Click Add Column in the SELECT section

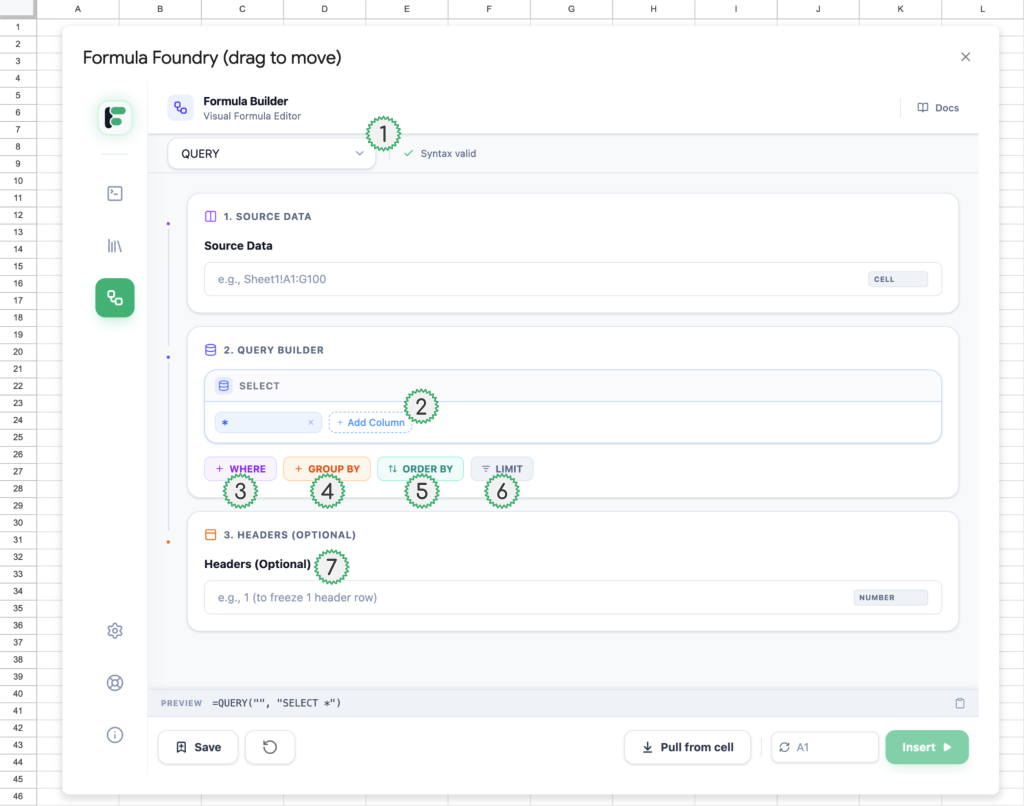tap(370, 423)
